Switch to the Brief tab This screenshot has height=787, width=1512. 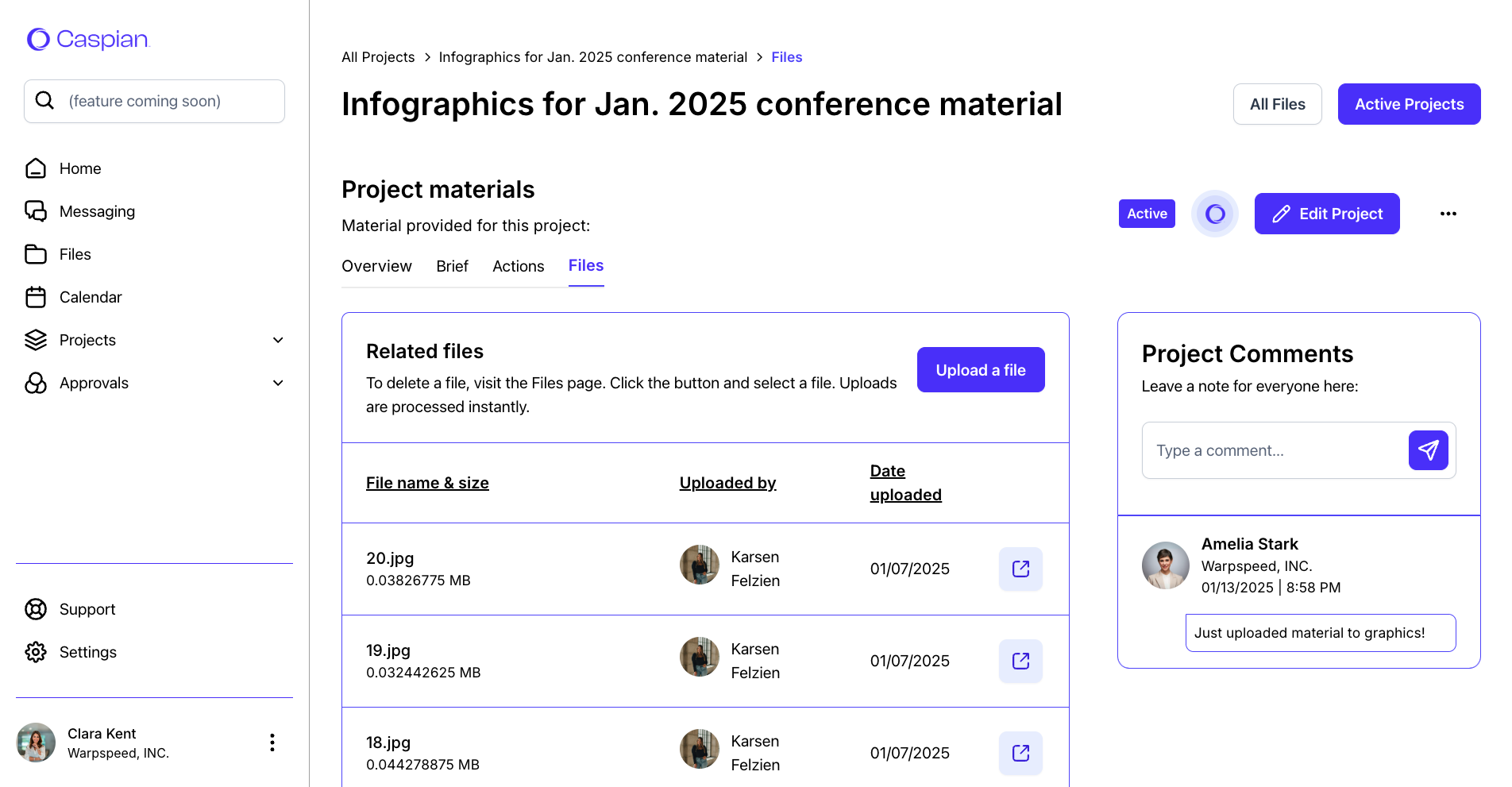click(x=452, y=266)
